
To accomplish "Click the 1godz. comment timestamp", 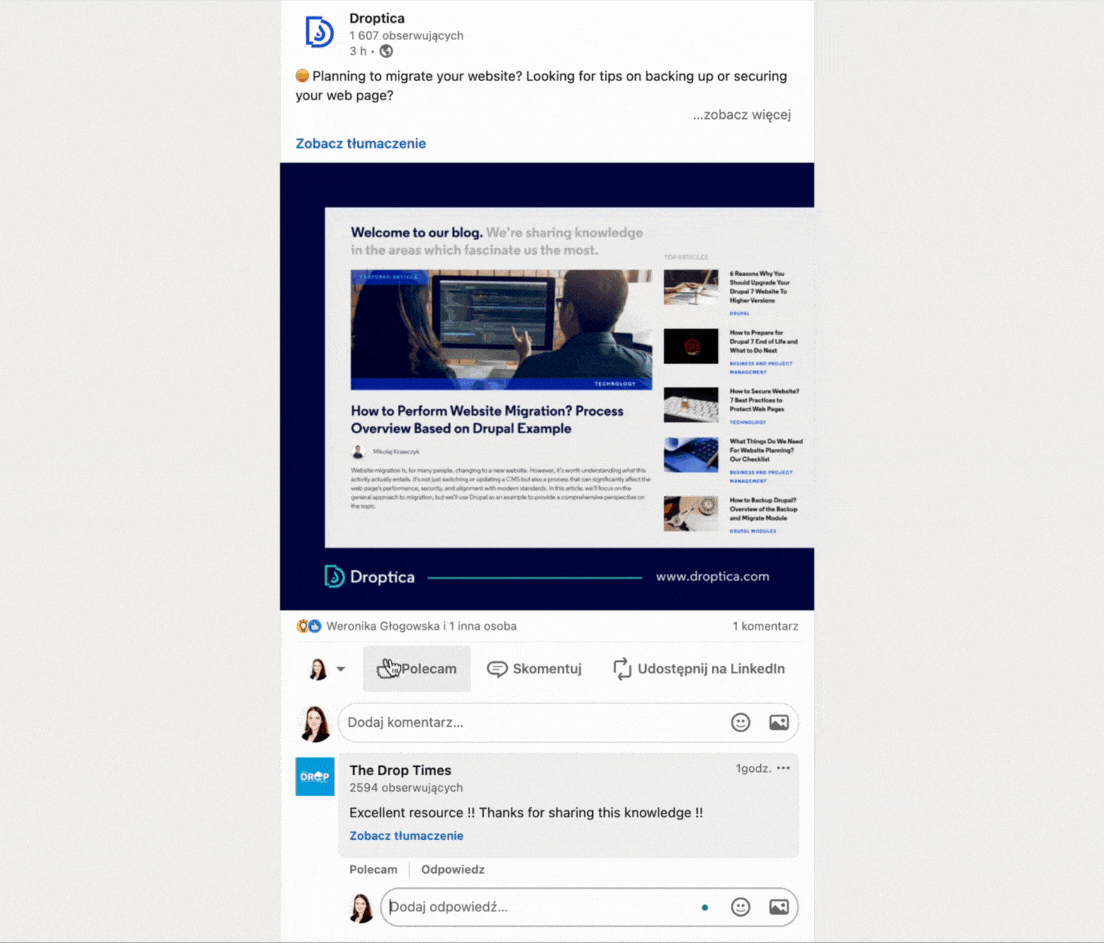I will [x=753, y=768].
